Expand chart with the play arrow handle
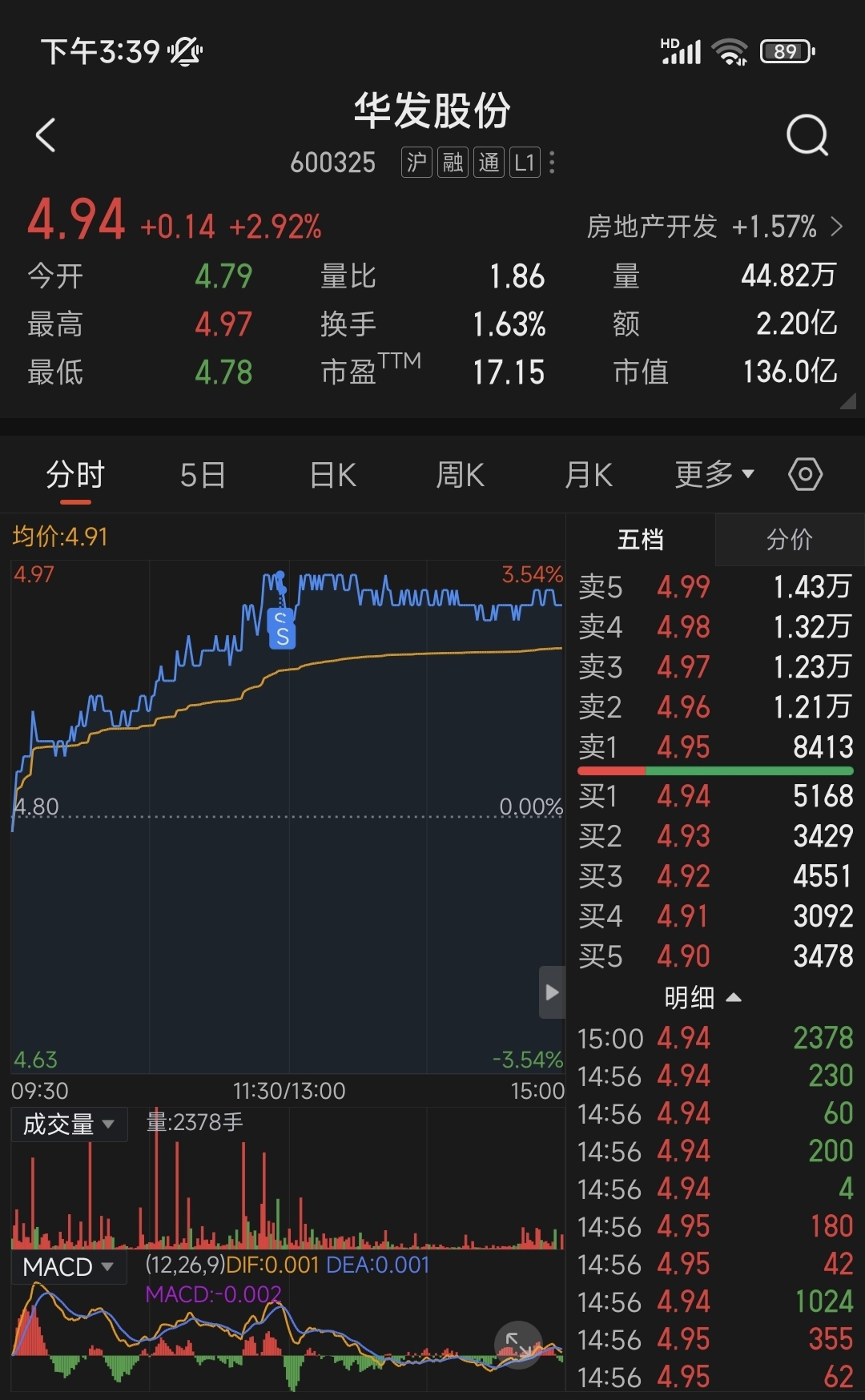The image size is (865, 1400). click(x=552, y=992)
